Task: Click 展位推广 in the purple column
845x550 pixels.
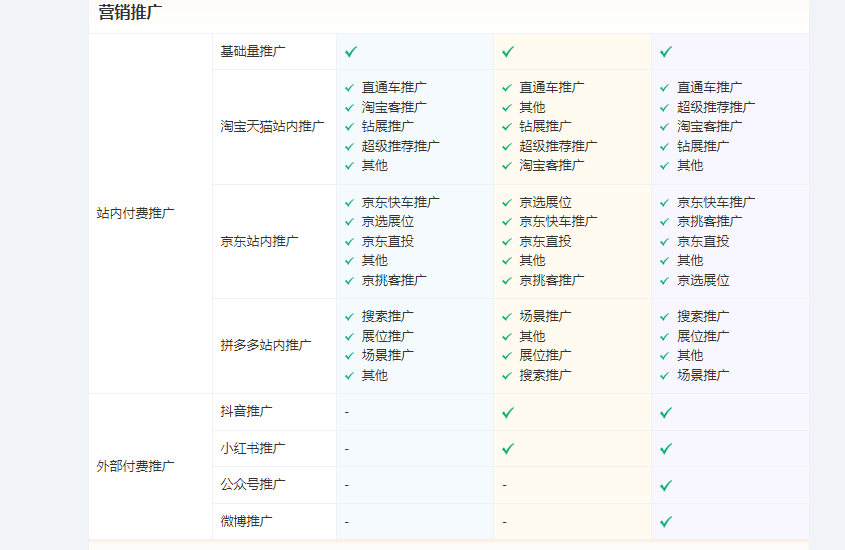Action: click(703, 336)
